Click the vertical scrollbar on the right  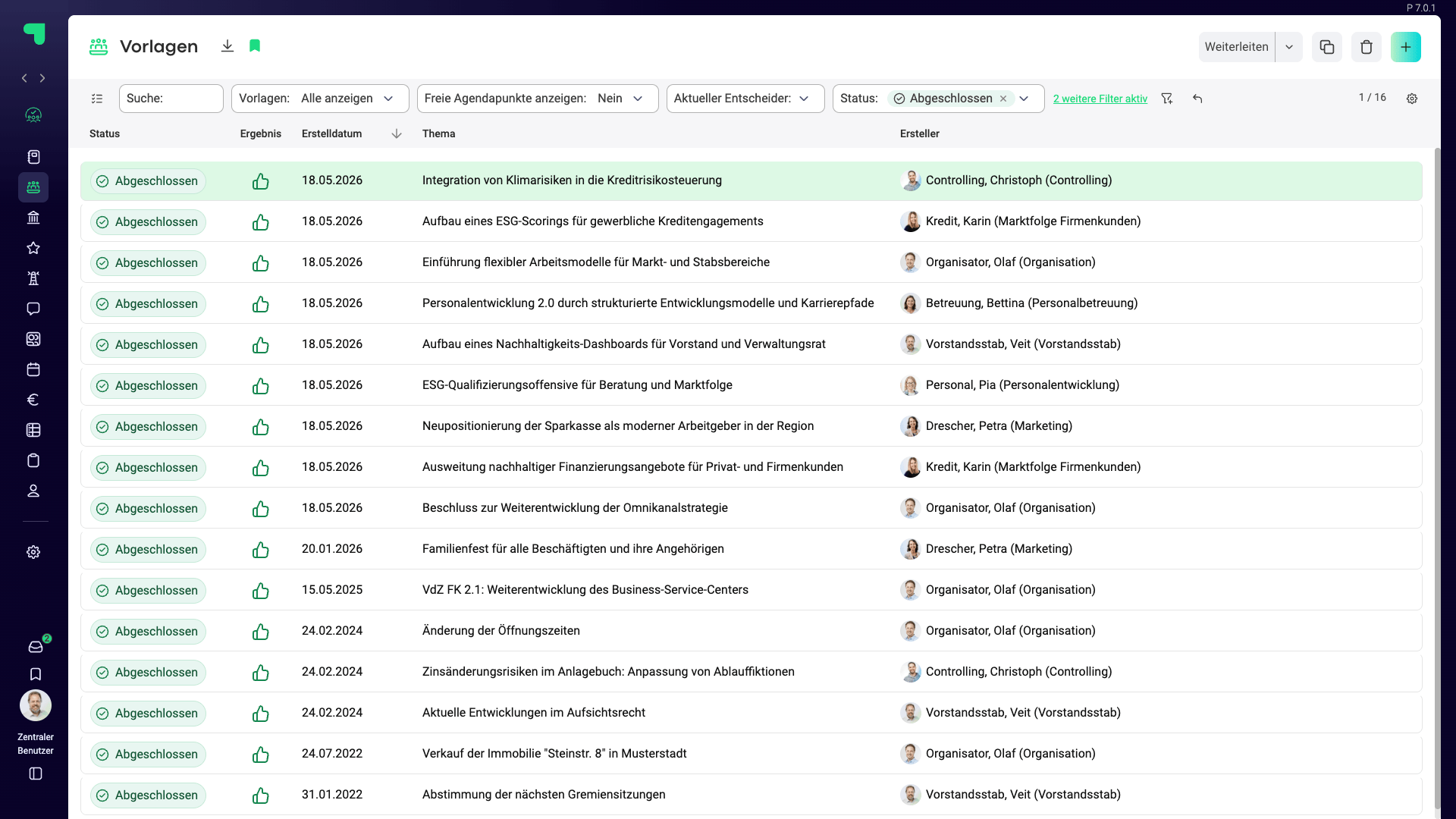tap(1437, 478)
